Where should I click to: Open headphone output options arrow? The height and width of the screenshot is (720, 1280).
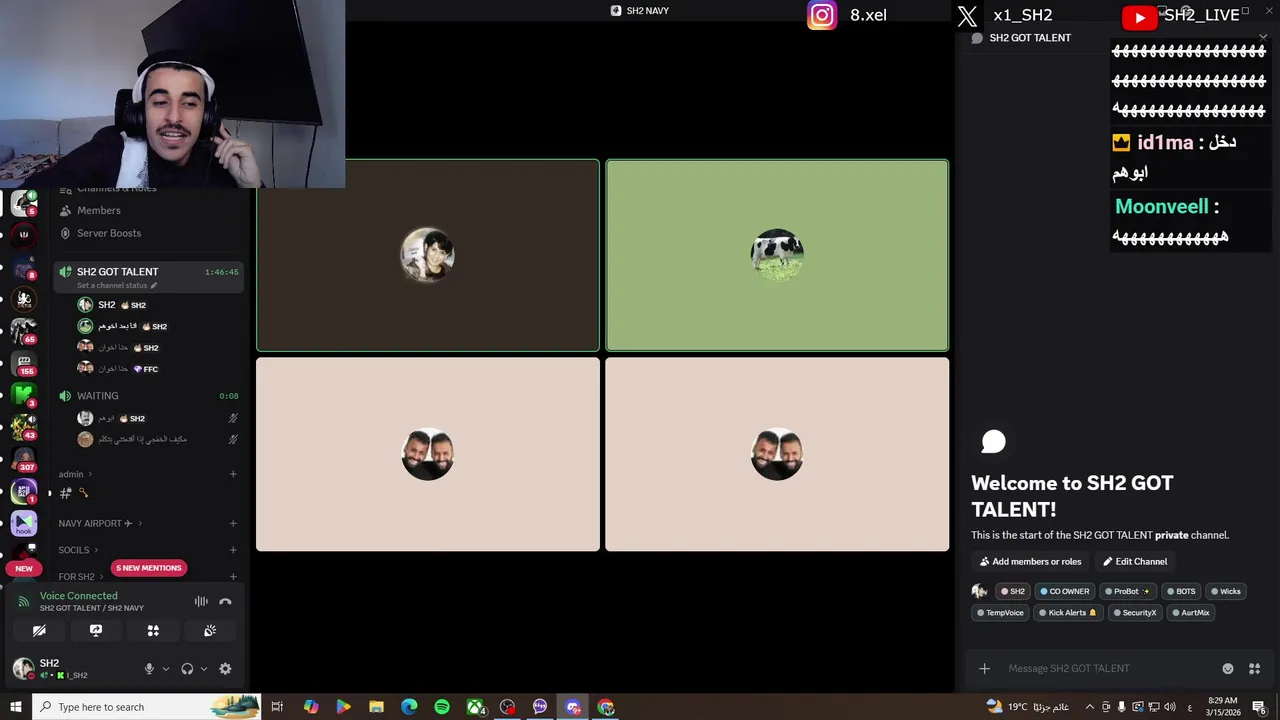[x=204, y=669]
